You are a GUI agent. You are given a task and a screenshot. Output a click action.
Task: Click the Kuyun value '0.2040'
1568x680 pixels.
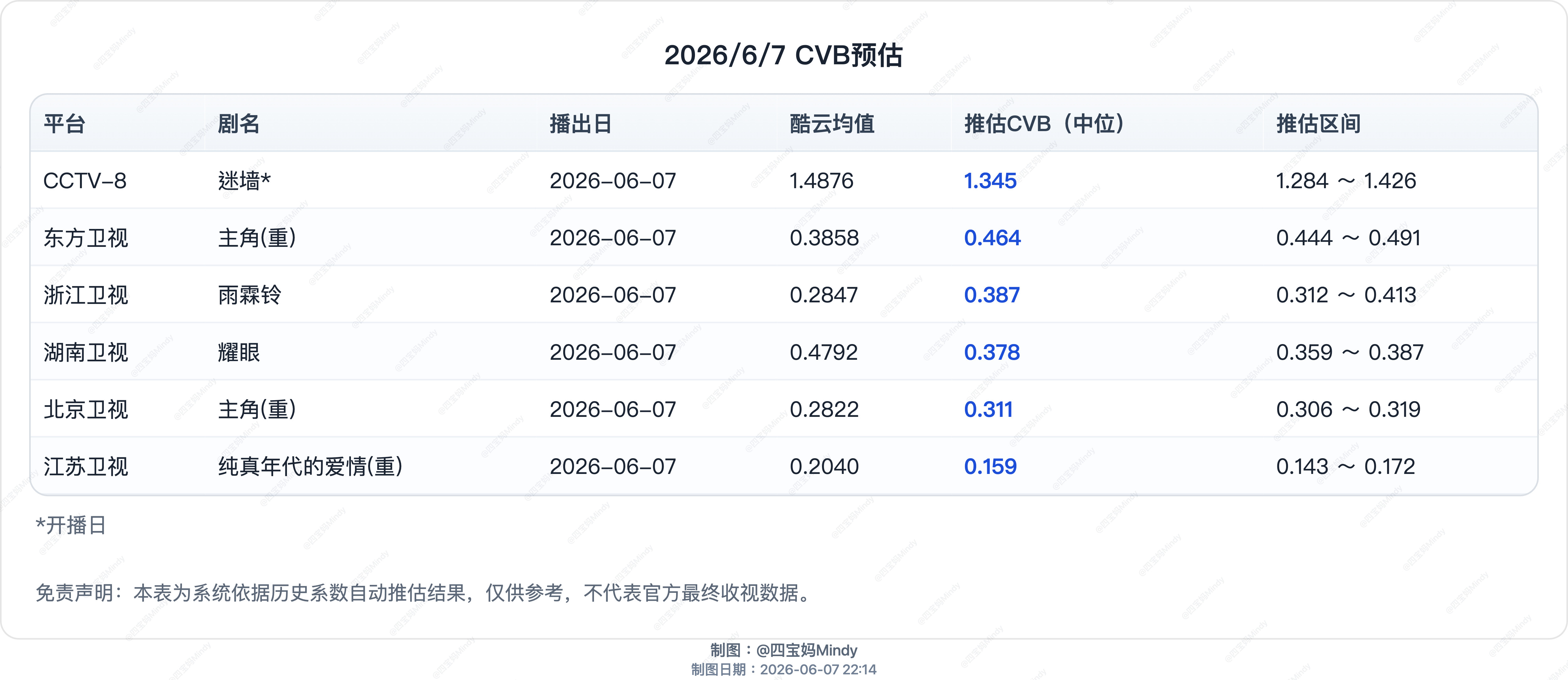[824, 467]
